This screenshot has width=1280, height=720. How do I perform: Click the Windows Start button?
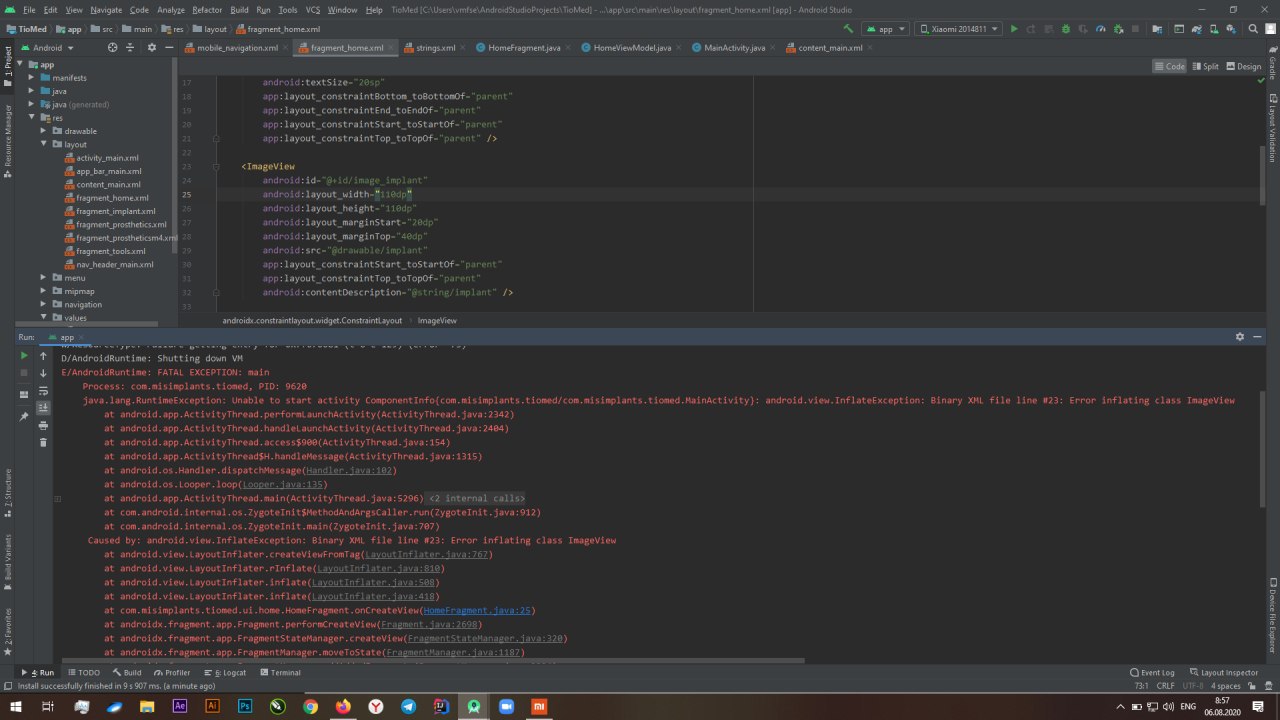16,706
